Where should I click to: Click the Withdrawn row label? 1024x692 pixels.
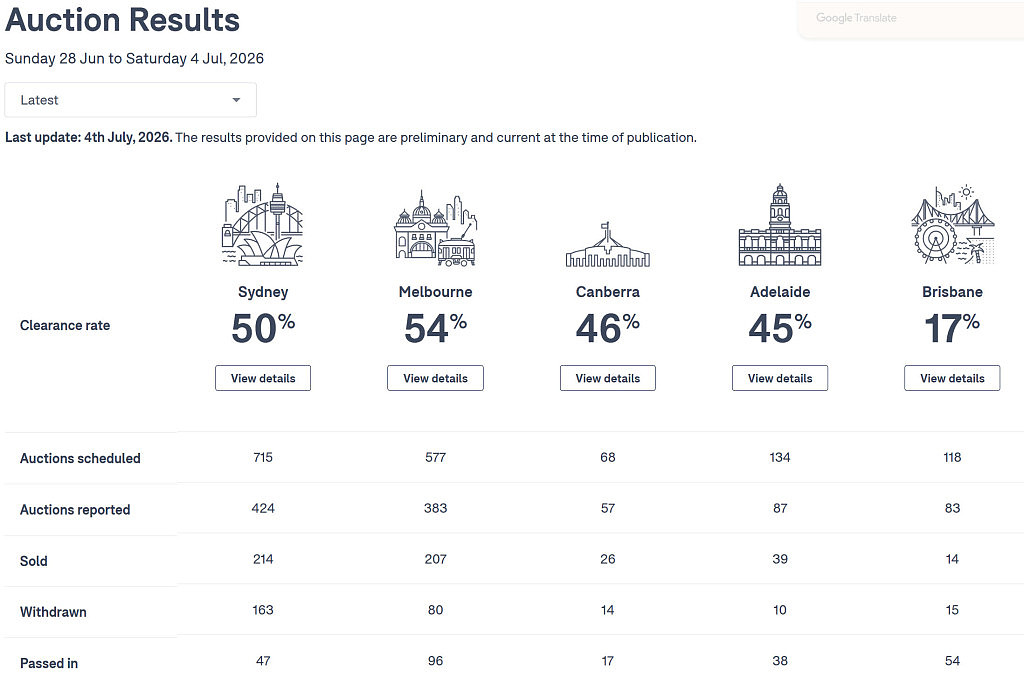point(54,612)
